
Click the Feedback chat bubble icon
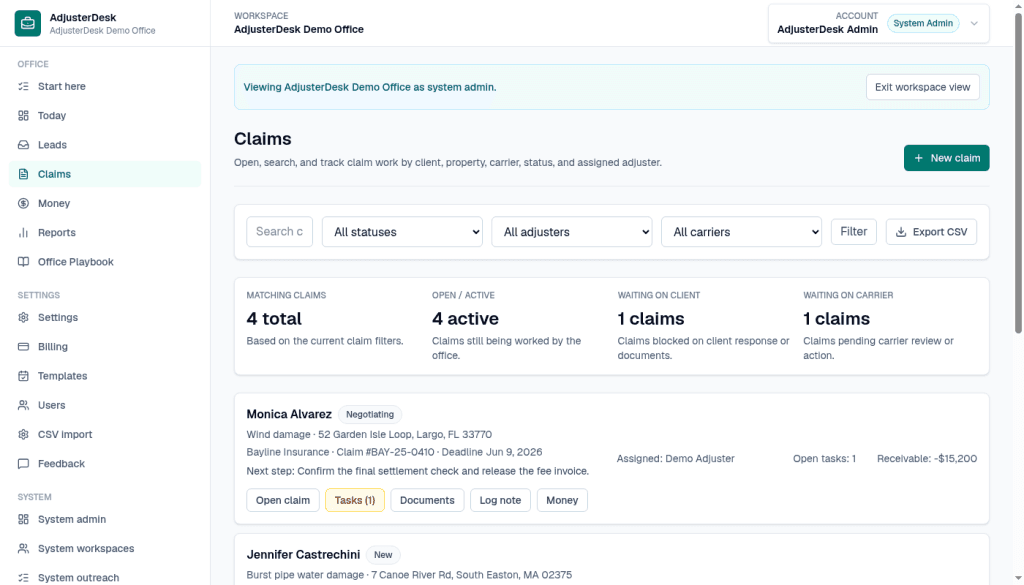click(x=24, y=464)
